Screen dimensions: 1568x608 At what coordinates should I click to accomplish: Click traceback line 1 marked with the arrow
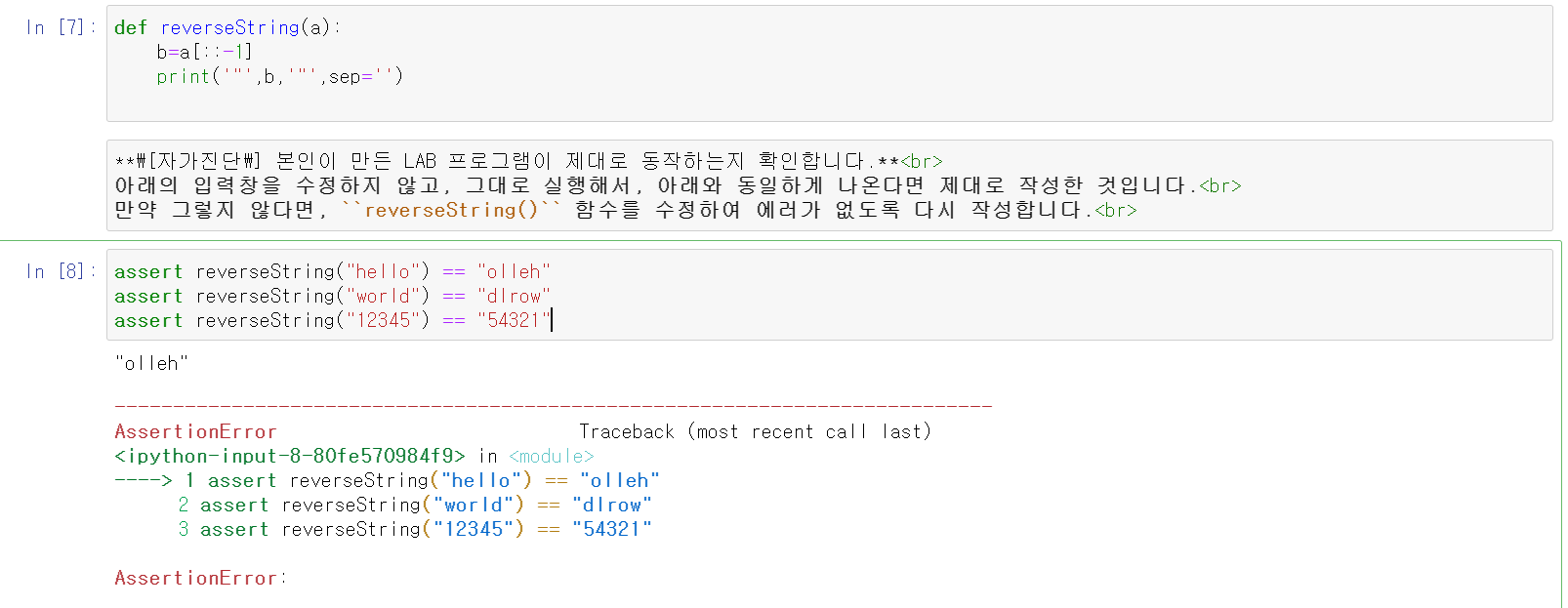tap(388, 480)
